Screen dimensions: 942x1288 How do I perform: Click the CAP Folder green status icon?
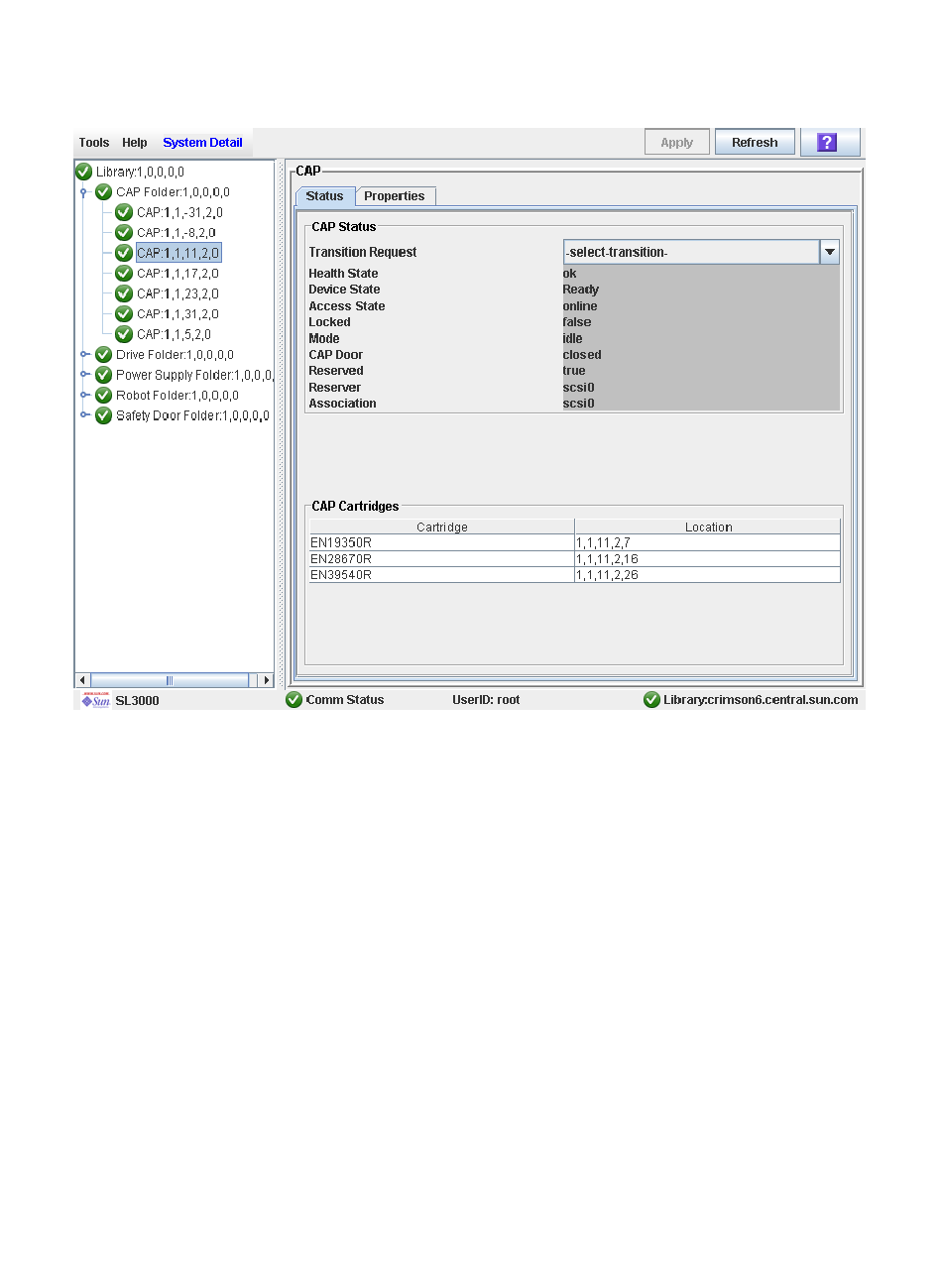tap(104, 192)
